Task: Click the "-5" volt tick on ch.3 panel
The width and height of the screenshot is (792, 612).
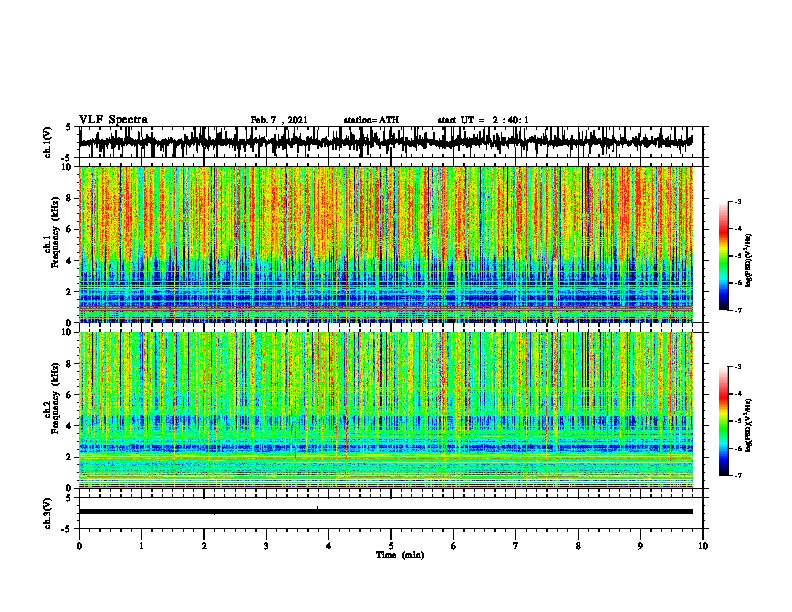Action: tap(67, 529)
